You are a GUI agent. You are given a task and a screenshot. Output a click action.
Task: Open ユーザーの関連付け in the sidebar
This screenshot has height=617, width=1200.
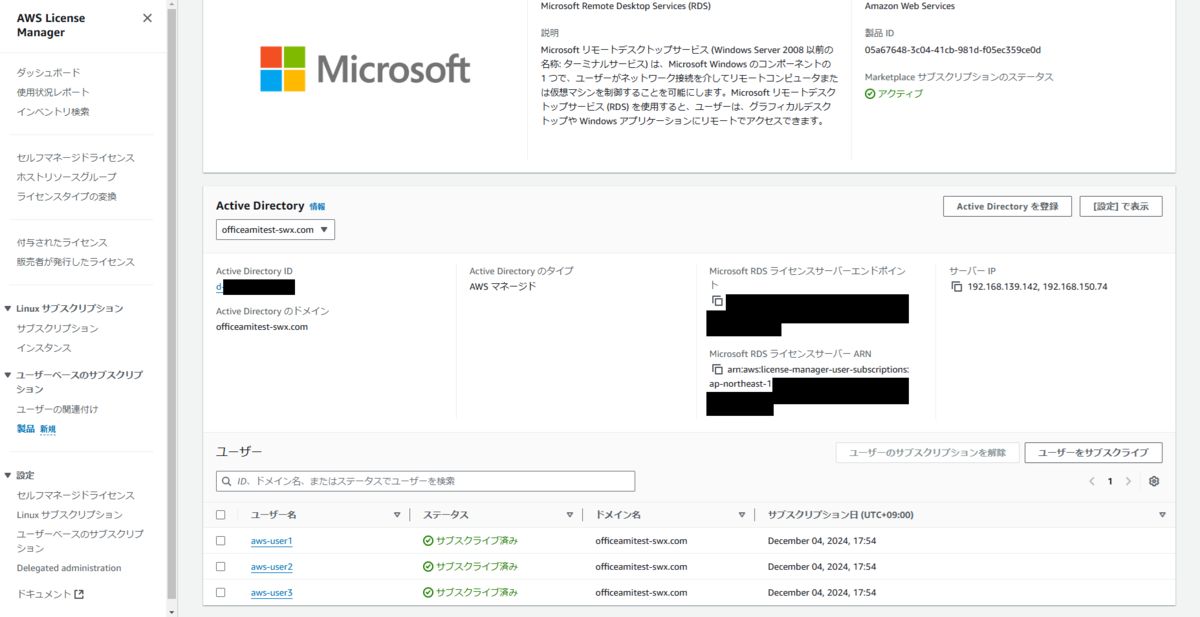pos(57,409)
